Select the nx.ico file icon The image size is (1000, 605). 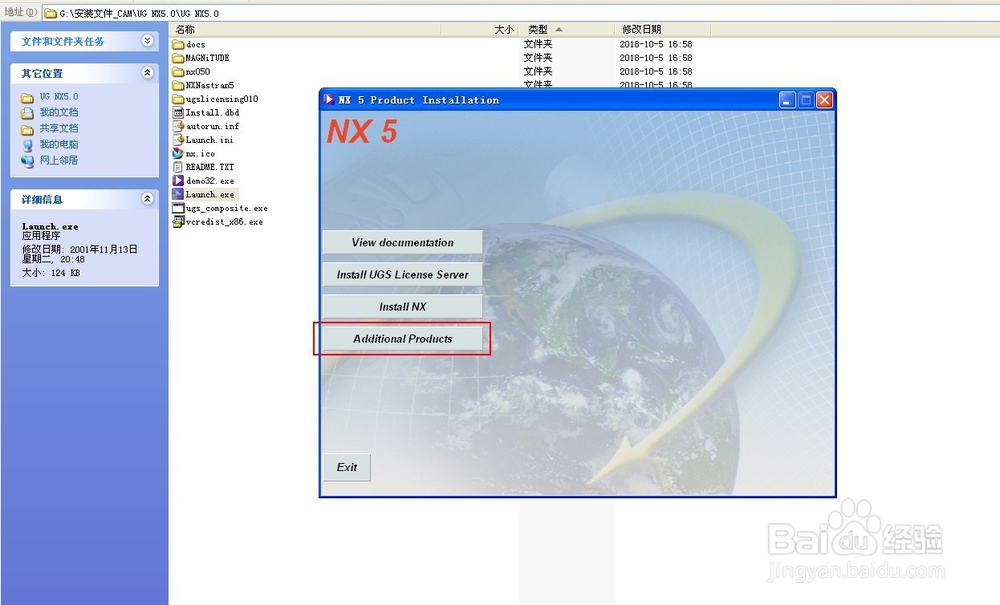[x=178, y=154]
